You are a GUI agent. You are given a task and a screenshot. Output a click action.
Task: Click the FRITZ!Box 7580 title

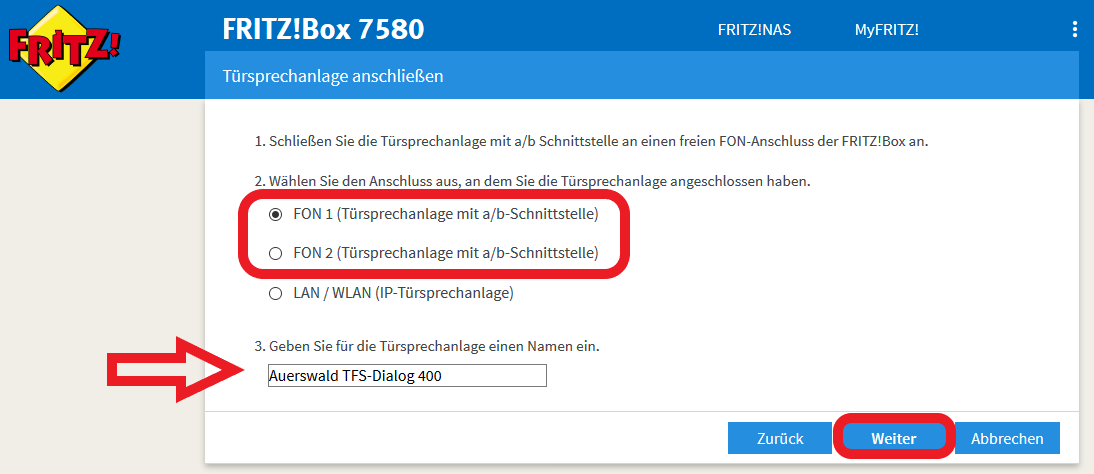click(x=323, y=29)
